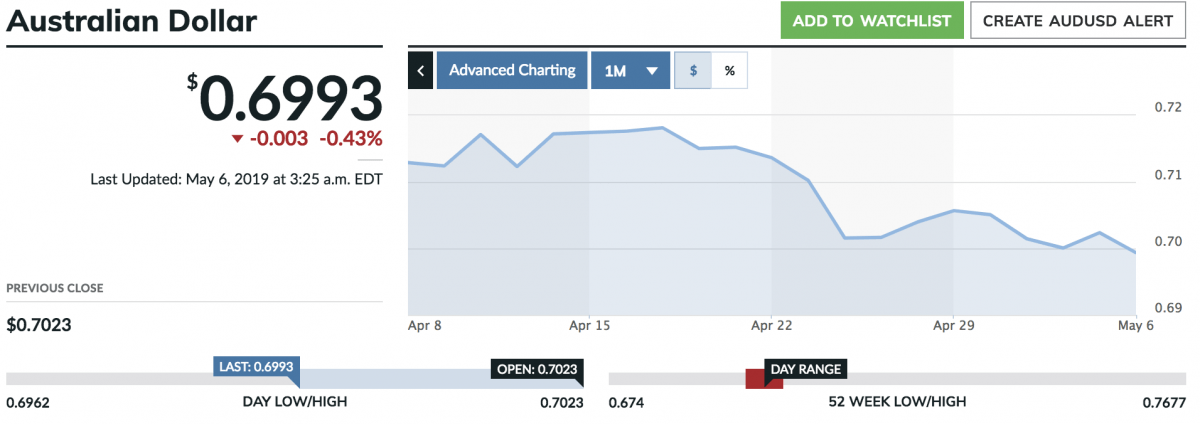Image resolution: width=1200 pixels, height=424 pixels.
Task: Select the DAY RANGE label tag
Action: (805, 369)
